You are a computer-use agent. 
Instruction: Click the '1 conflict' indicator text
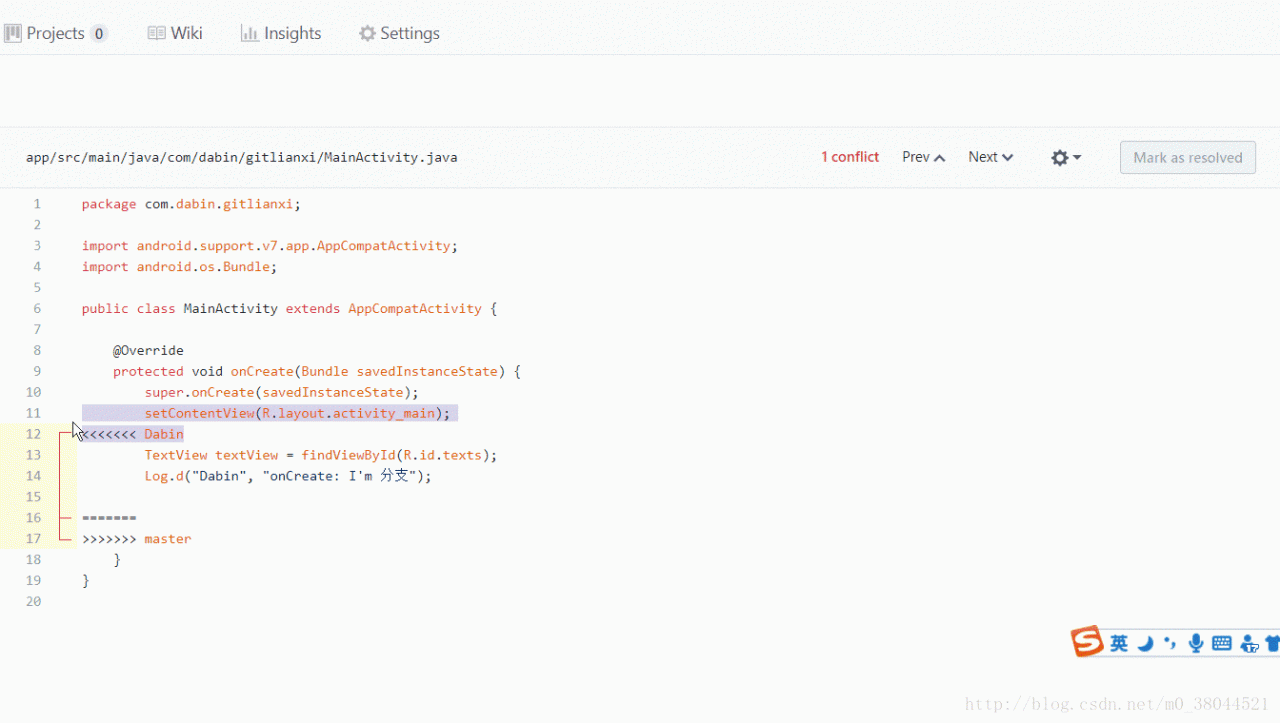[850, 157]
